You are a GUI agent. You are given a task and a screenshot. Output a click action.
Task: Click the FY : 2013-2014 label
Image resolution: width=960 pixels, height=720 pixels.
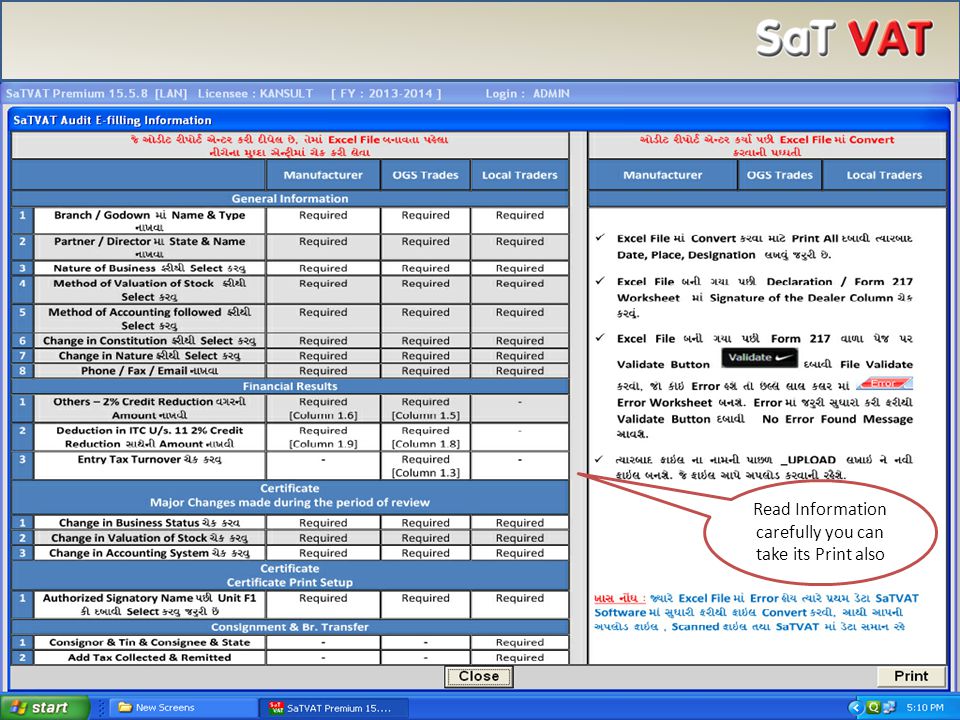(386, 94)
